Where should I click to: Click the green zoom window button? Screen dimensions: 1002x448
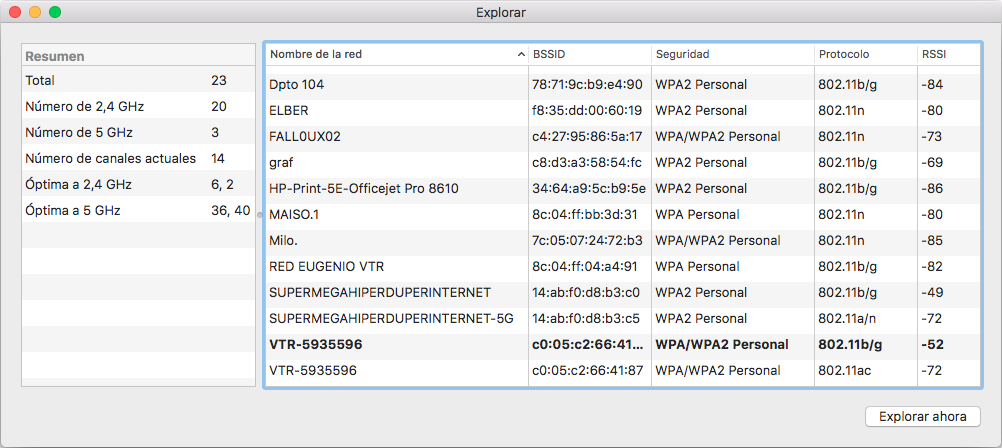[x=55, y=13]
